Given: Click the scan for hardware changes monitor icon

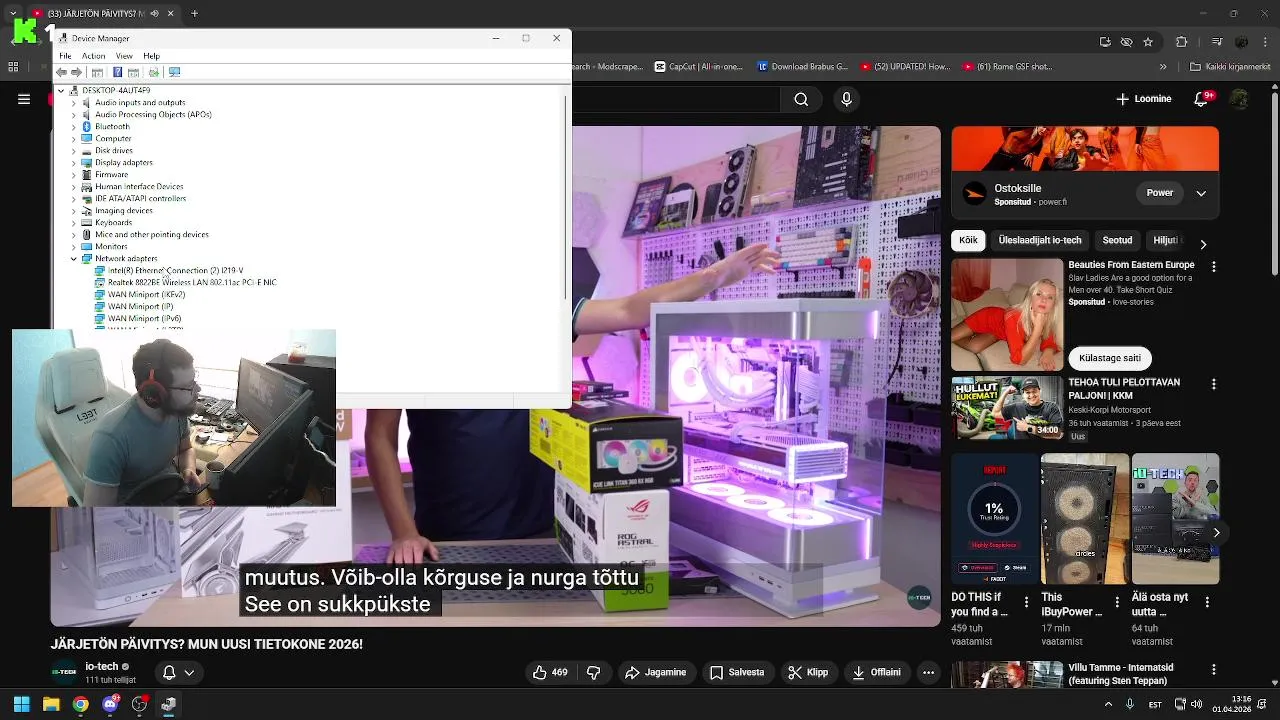Looking at the screenshot, I should tap(174, 73).
